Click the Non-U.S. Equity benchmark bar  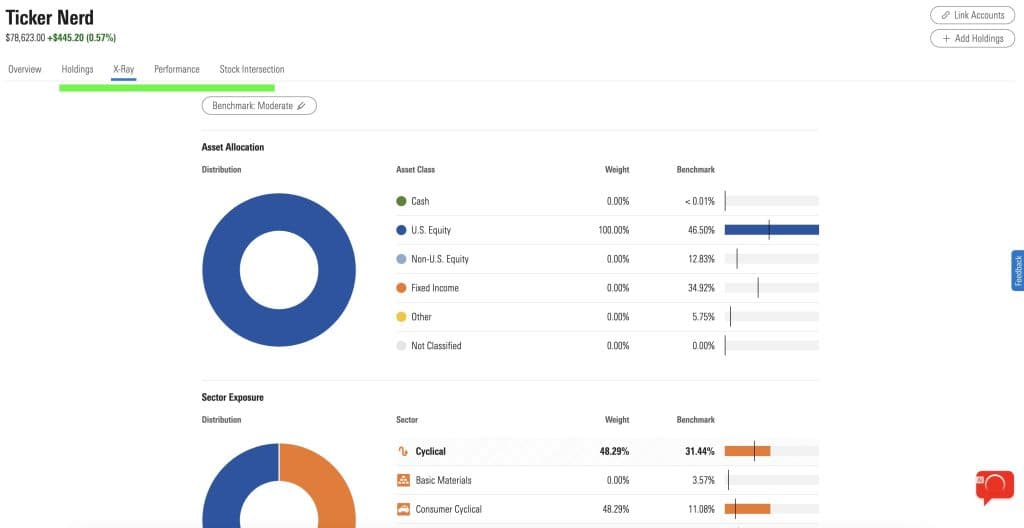coord(771,259)
